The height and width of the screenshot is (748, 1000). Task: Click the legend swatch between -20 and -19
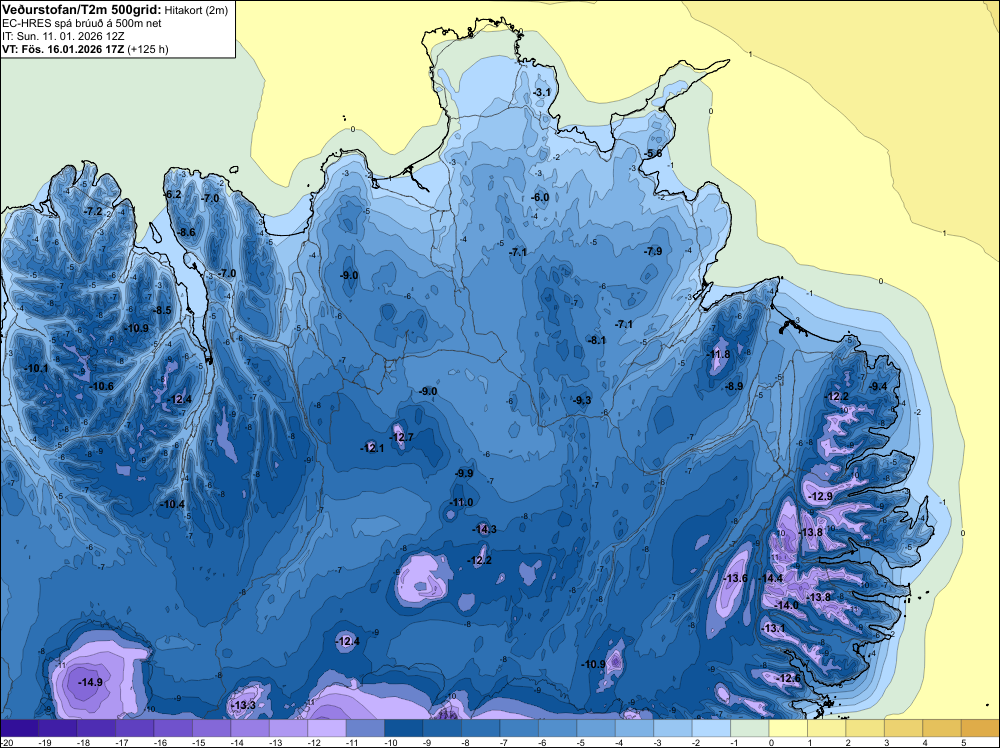[19, 728]
